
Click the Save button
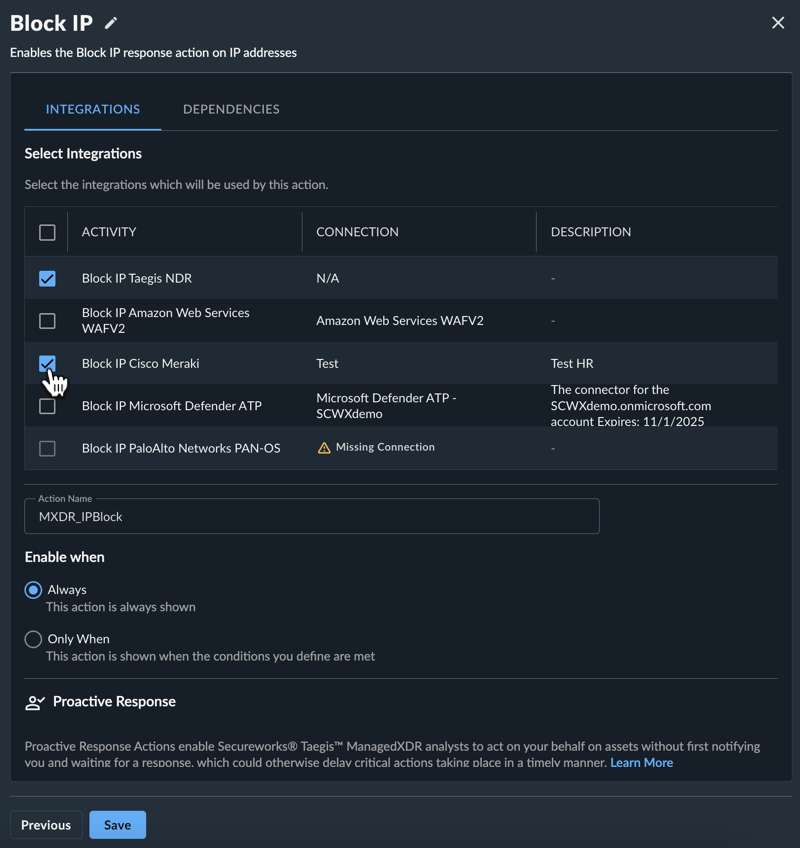click(117, 825)
